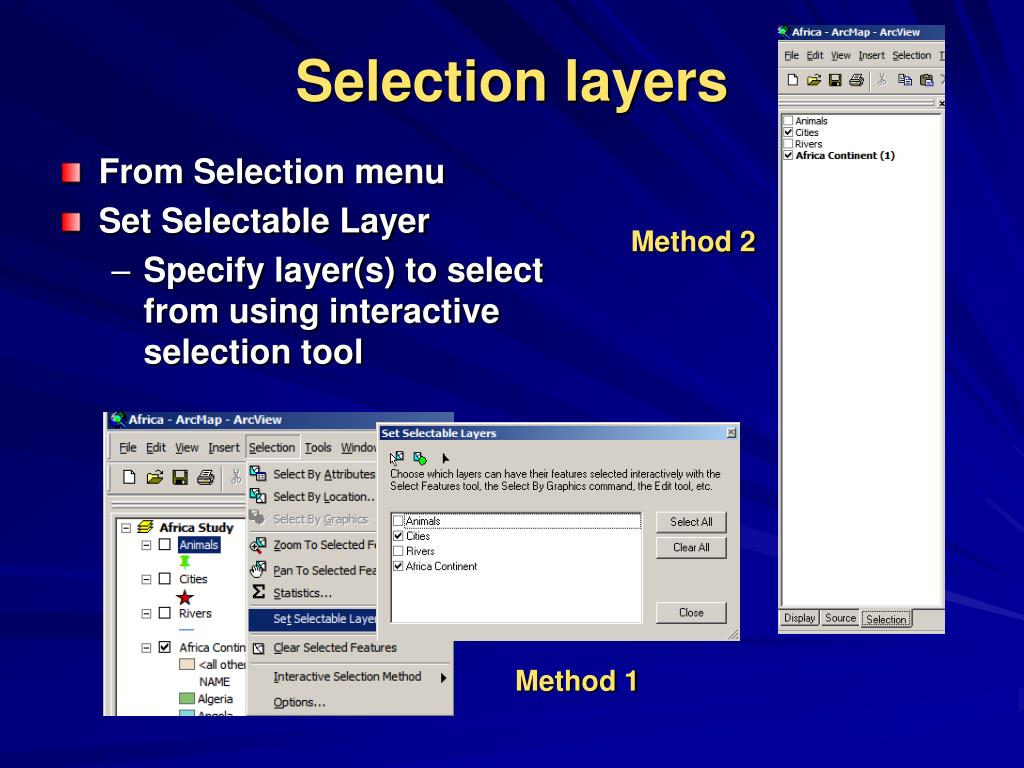Uncheck Cities in Set Selectable Layers dialog
Screen dimensions: 1024x768
pyautogui.click(x=398, y=536)
